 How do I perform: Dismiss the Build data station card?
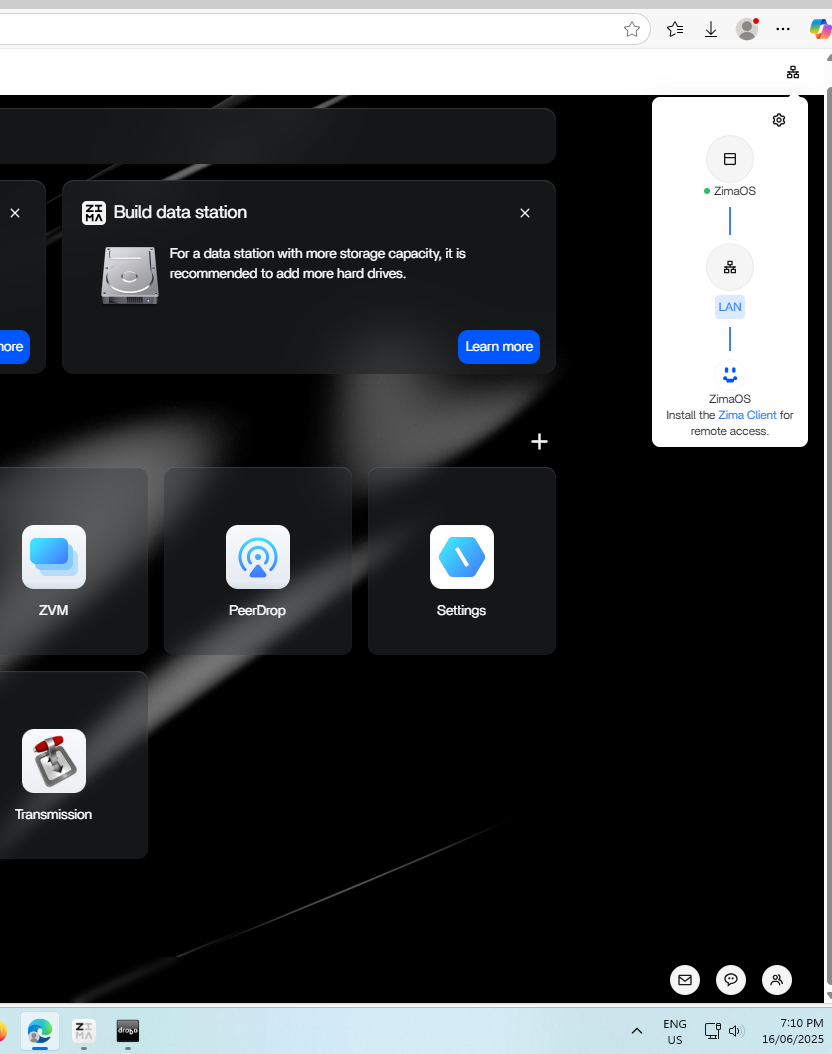[525, 213]
